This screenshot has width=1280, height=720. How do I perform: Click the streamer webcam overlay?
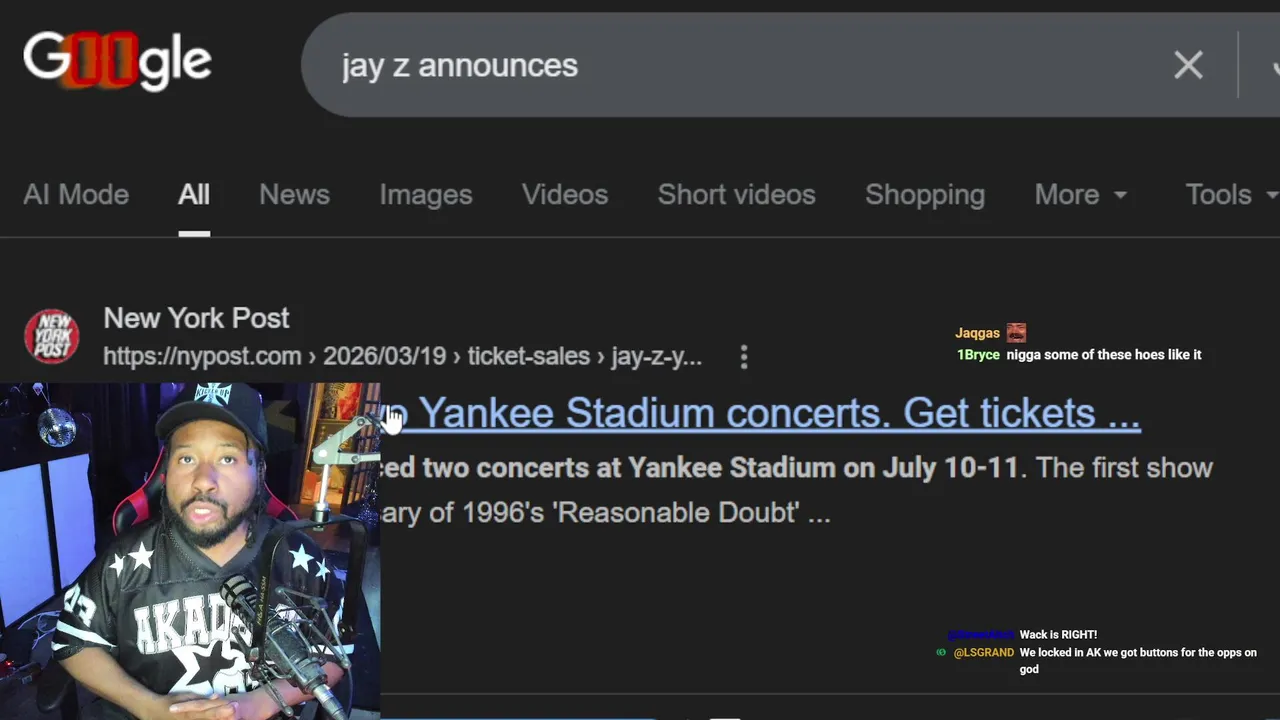190,551
